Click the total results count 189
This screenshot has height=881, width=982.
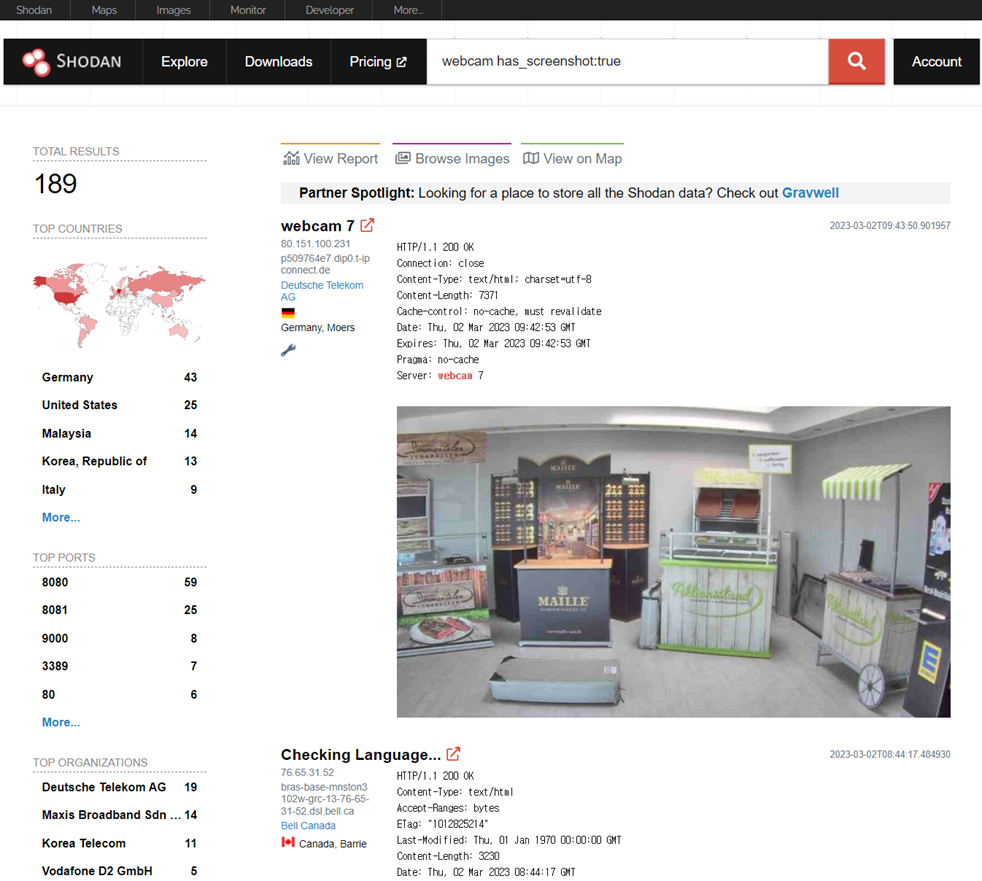coord(56,184)
